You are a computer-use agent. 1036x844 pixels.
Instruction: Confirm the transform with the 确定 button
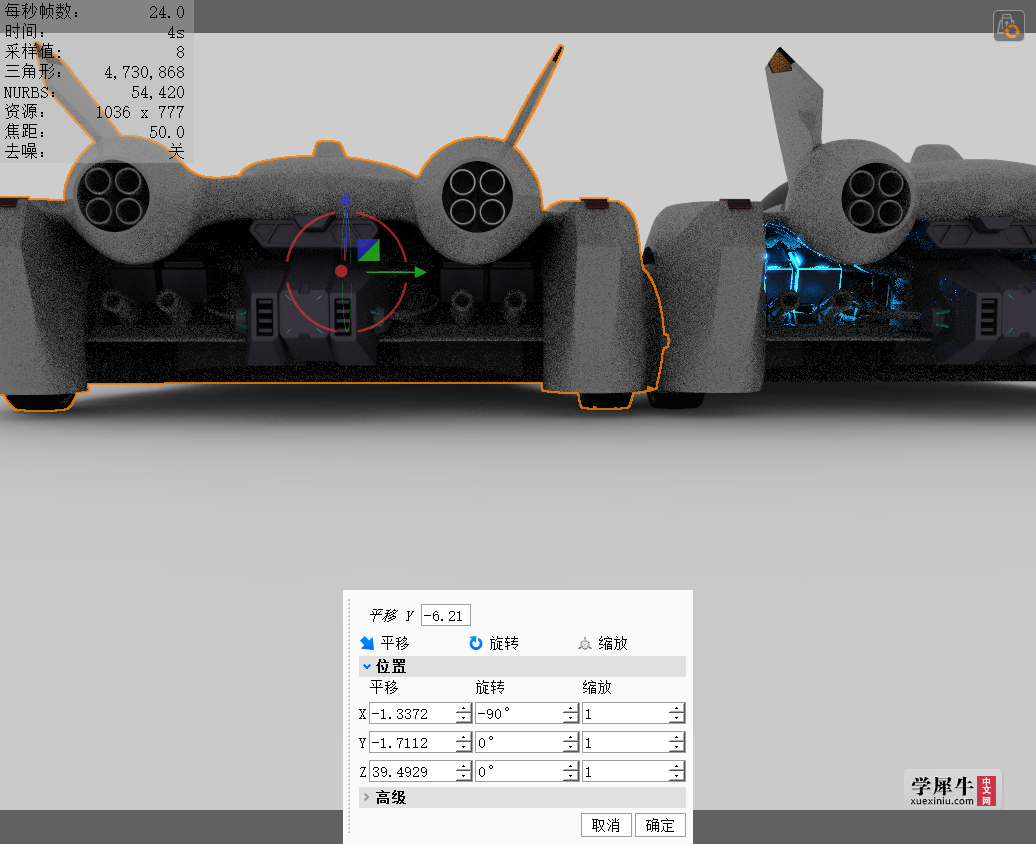tap(660, 825)
